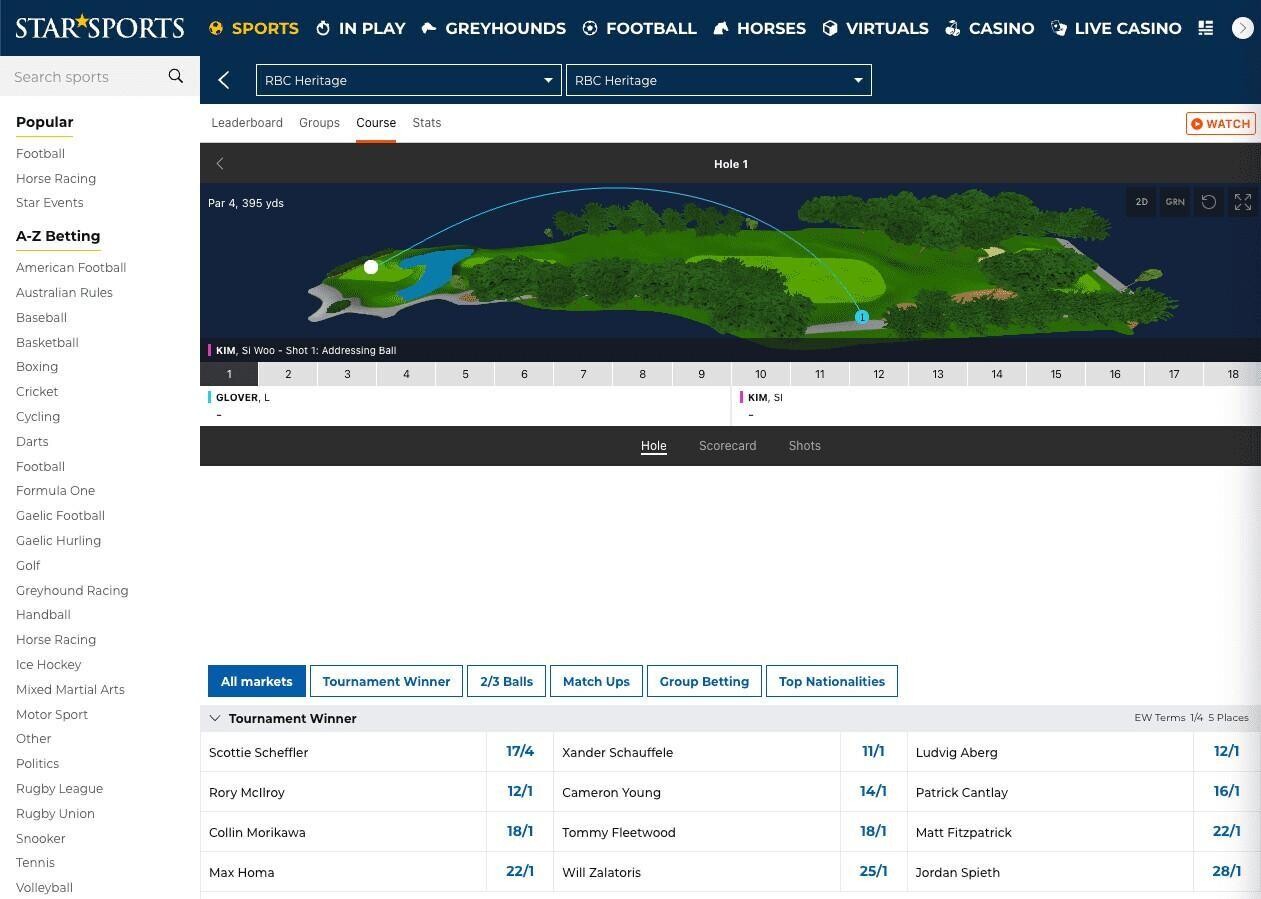Click the back arrow beside RBC Heritage

tap(224, 80)
